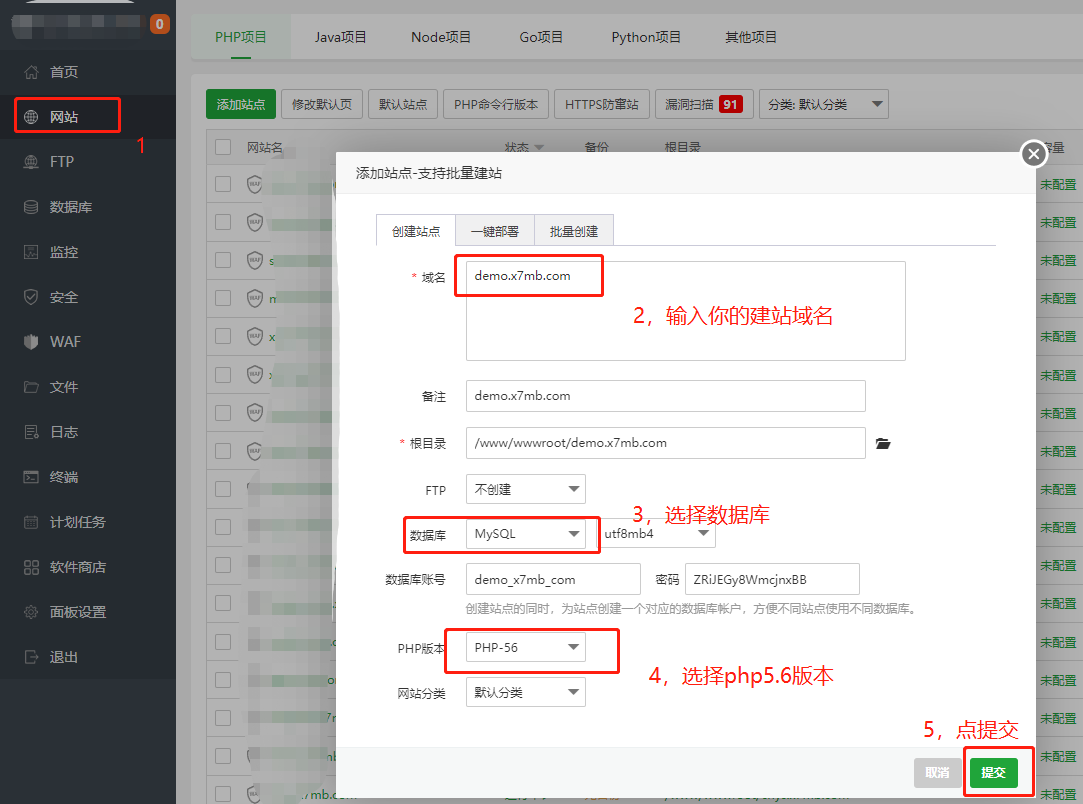This screenshot has height=804, width=1083.
Task: Focus the 数据库账号 input field
Action: point(553,580)
